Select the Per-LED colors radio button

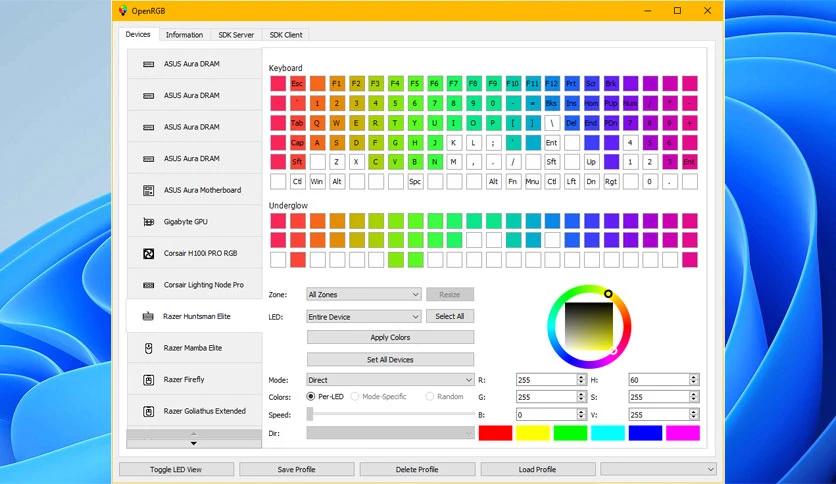point(311,397)
